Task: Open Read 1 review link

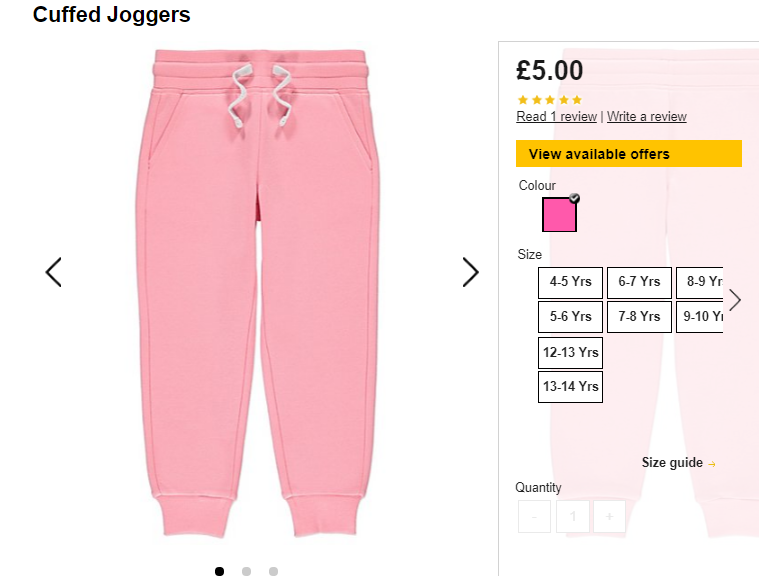Action: click(x=556, y=117)
